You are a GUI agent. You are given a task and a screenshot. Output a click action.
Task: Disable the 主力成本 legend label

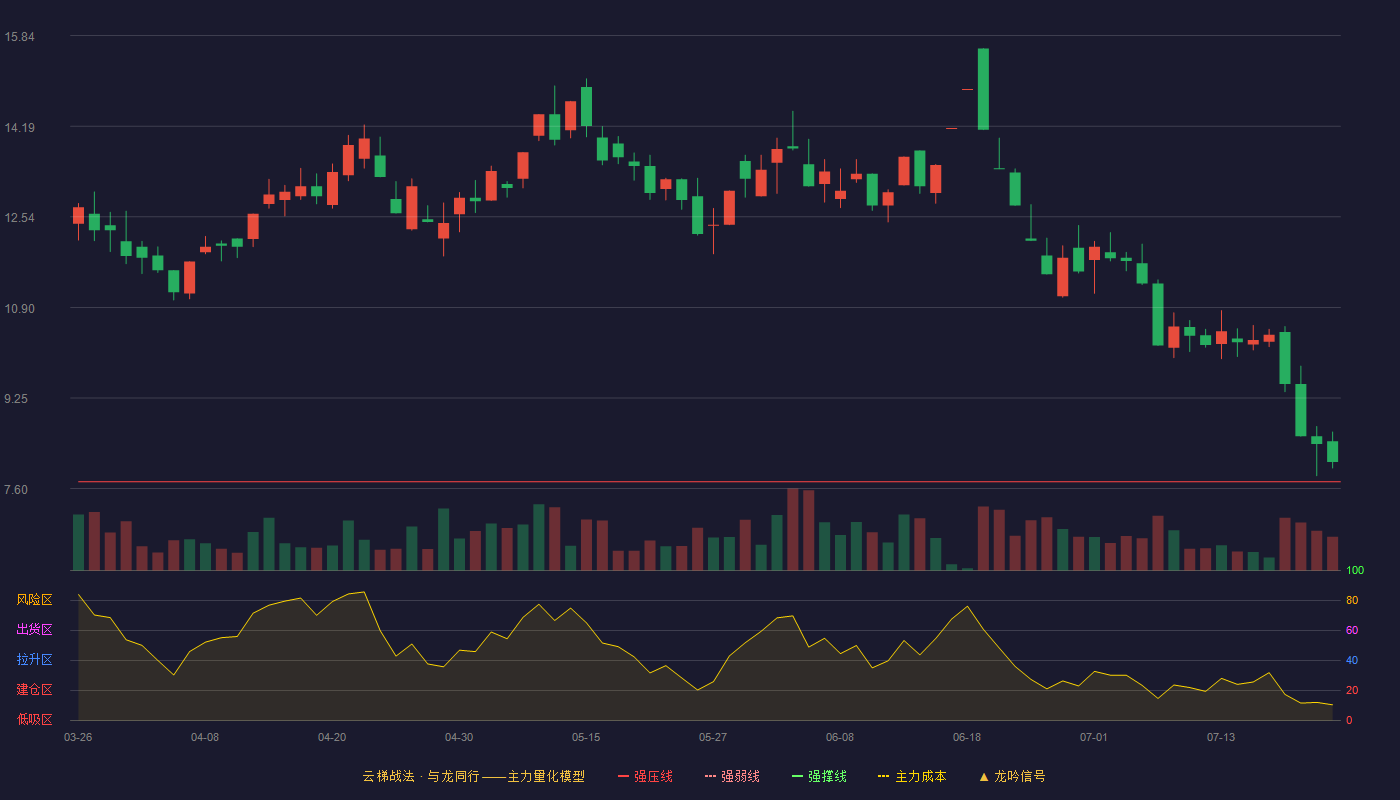(920, 776)
